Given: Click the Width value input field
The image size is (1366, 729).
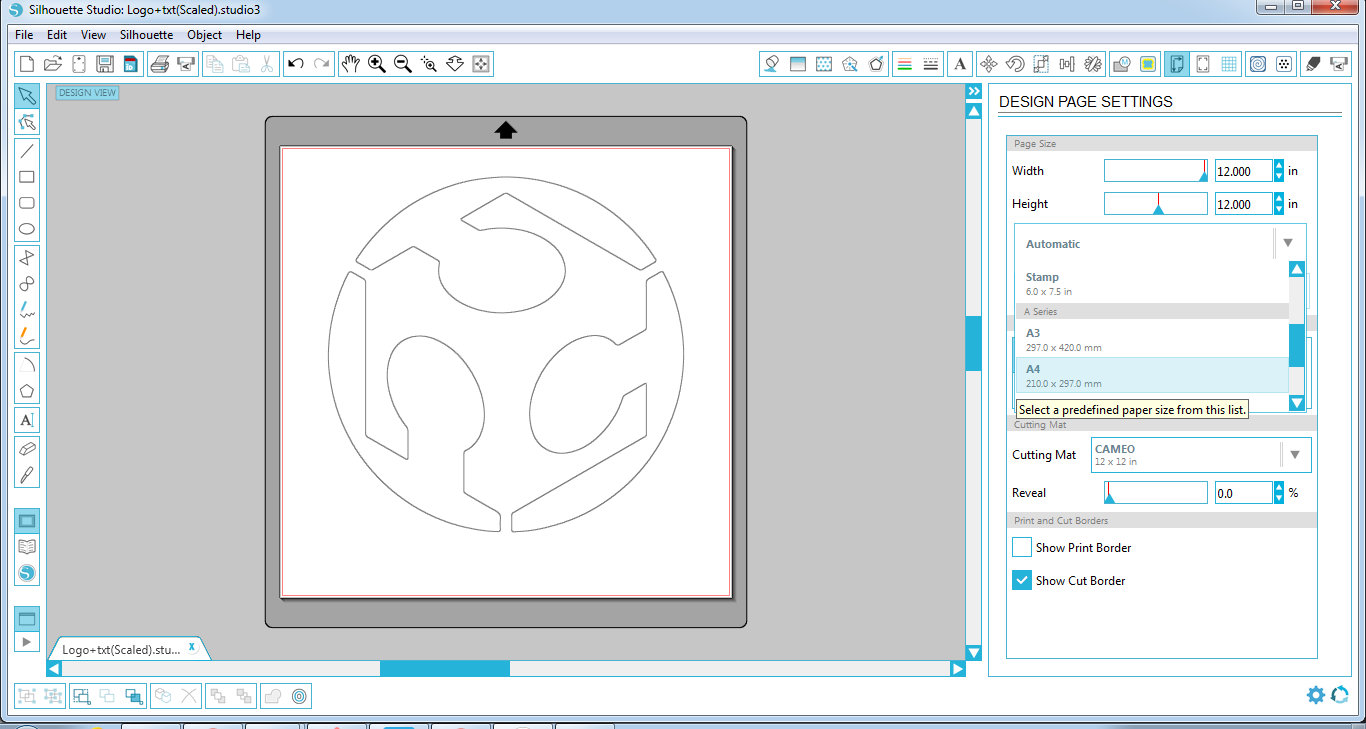Looking at the screenshot, I should (x=1243, y=171).
